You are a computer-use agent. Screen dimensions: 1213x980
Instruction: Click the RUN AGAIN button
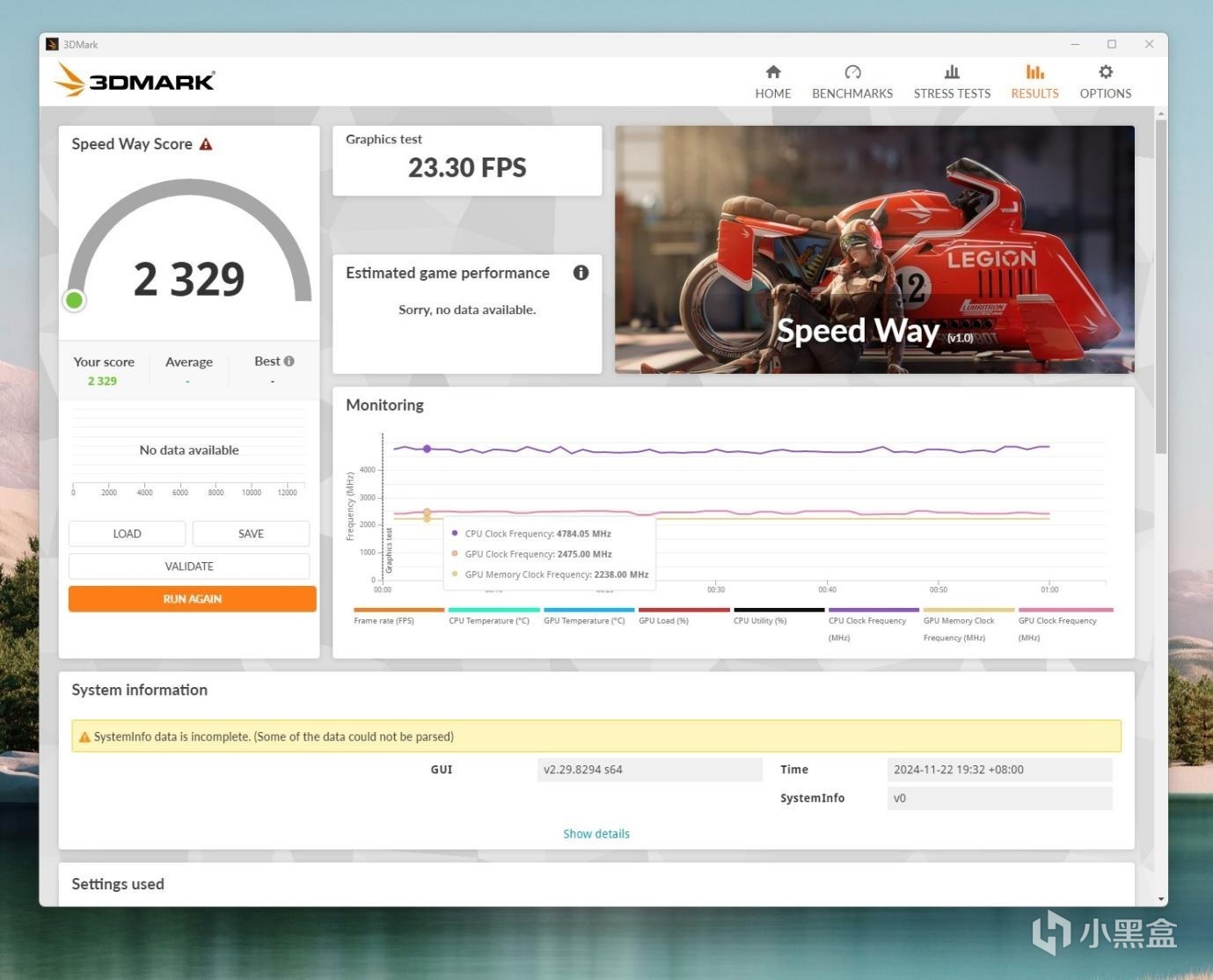(x=192, y=599)
